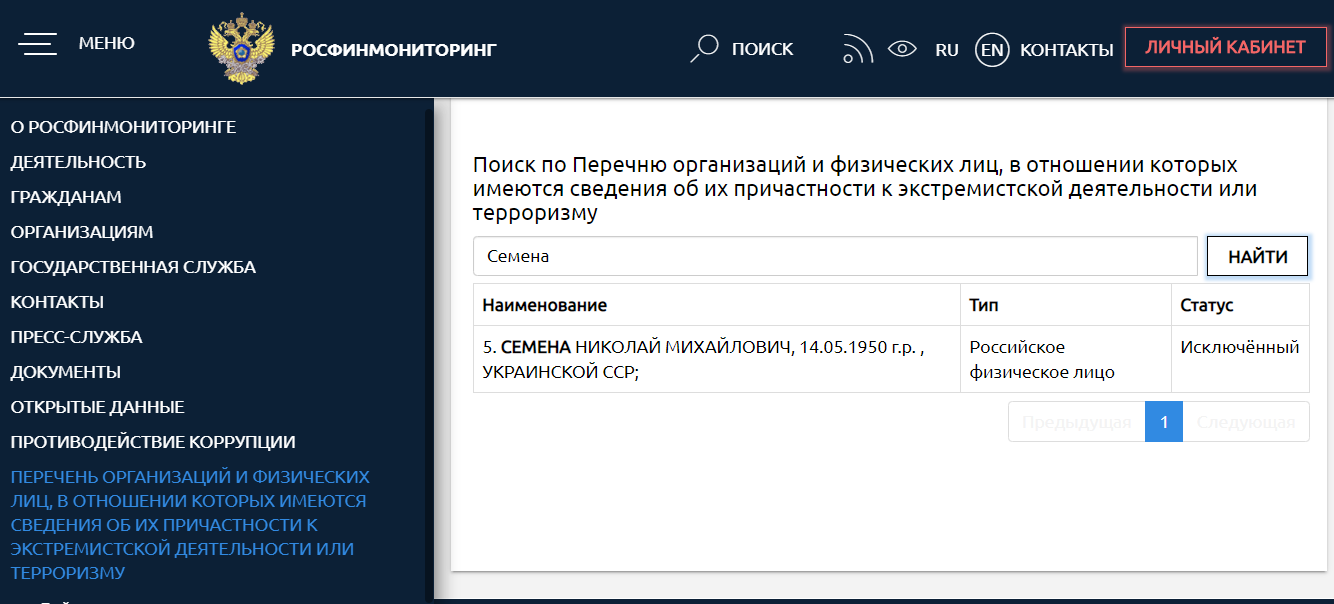Toggle visually impaired mode eye icon

coord(902,48)
